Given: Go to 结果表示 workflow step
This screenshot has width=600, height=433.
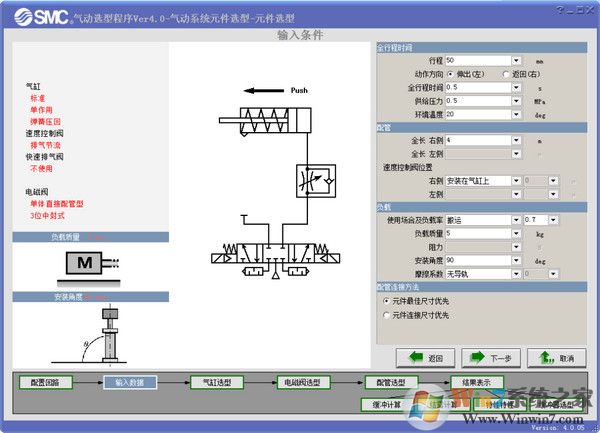Looking at the screenshot, I should 477,383.
